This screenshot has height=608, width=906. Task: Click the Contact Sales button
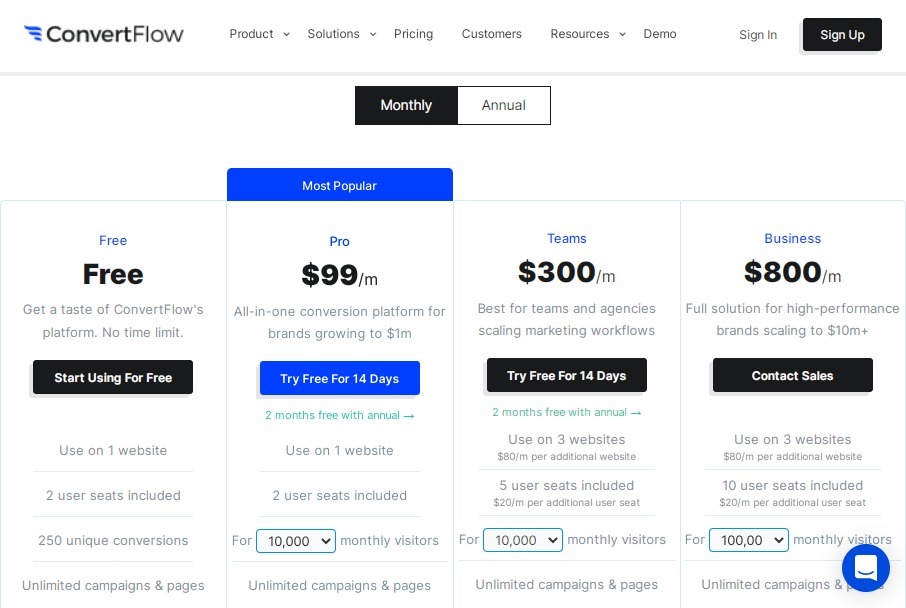click(x=793, y=376)
